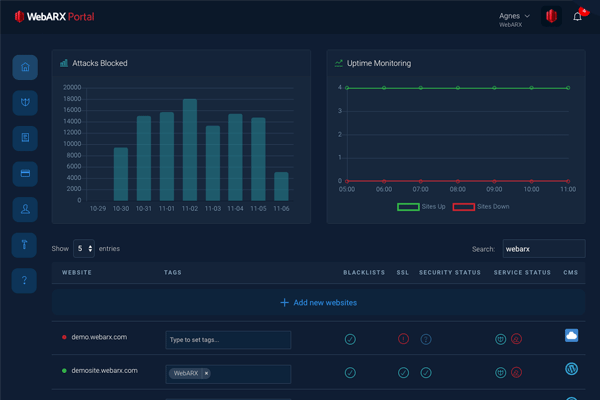Click the Attacks Blocked bar chart icon
This screenshot has width=600, height=400.
[64, 63]
